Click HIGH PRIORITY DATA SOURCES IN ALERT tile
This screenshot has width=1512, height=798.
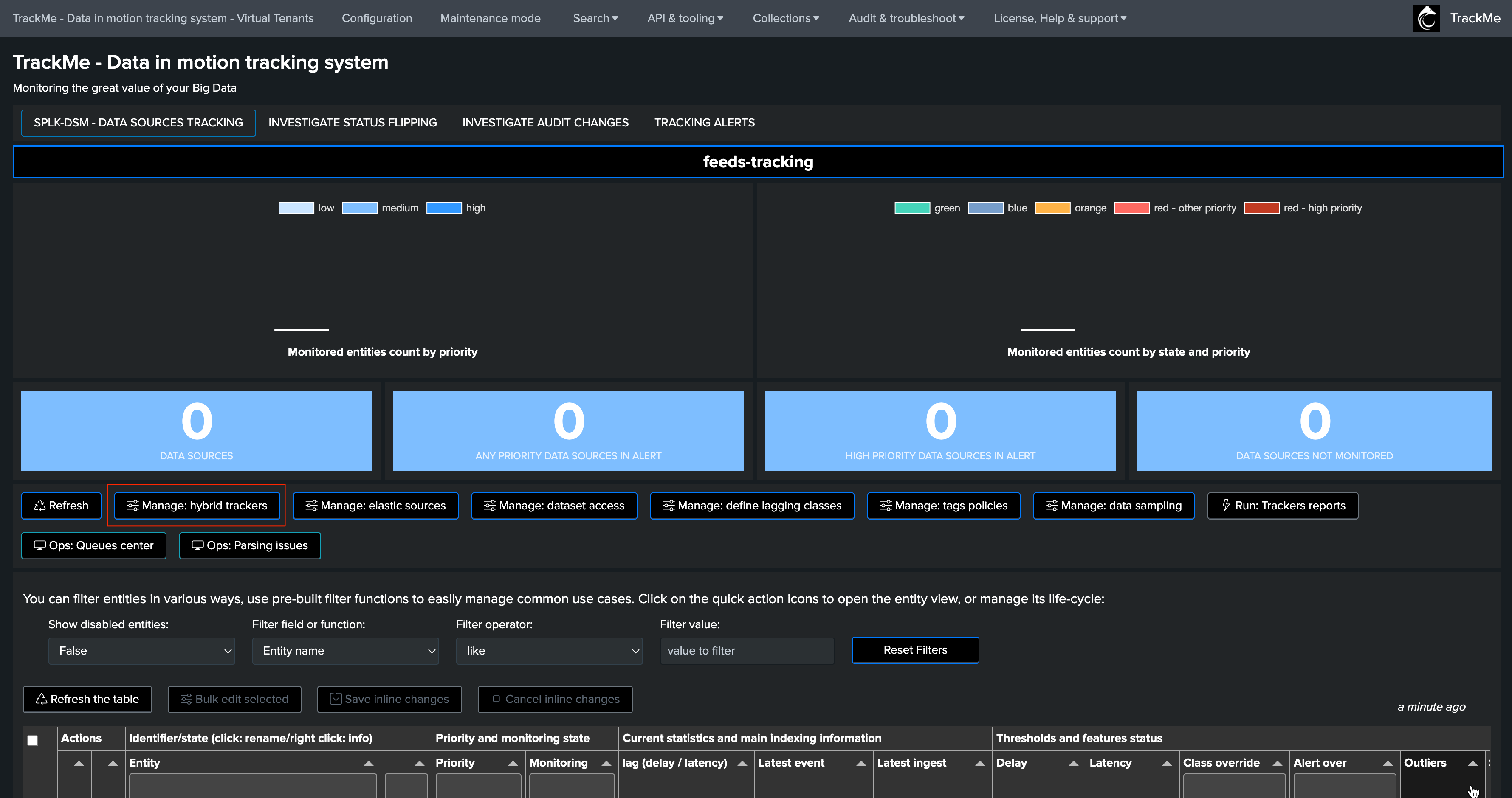pos(940,431)
